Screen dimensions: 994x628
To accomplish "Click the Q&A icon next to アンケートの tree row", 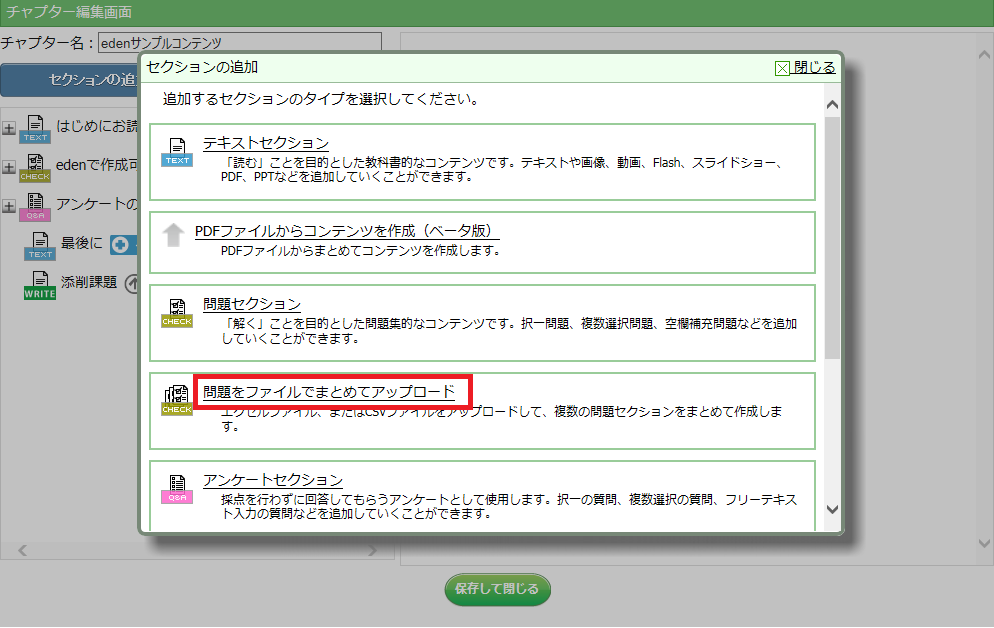I will 35,207.
